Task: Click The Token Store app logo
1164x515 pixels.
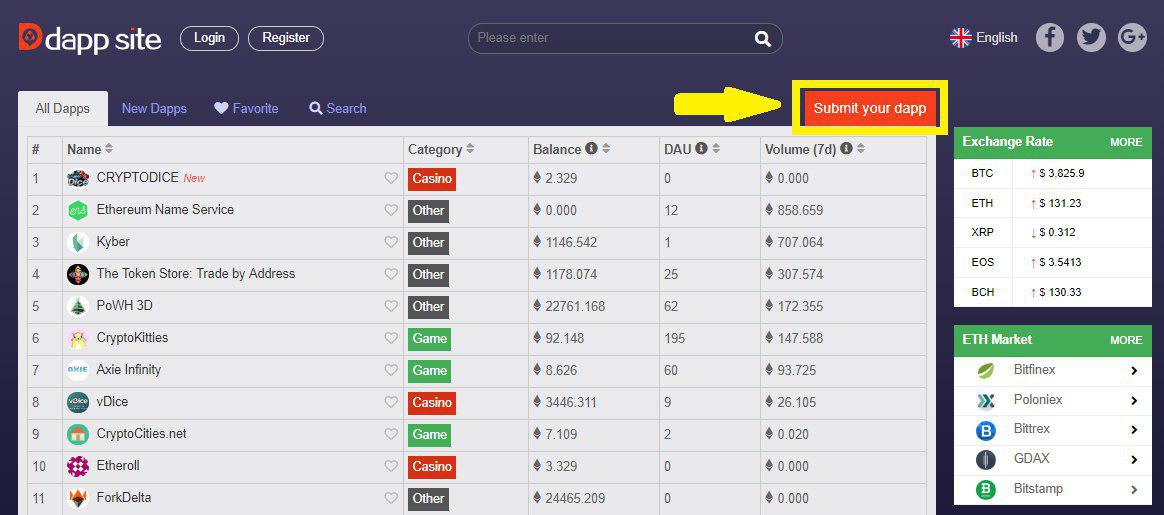Action: 78,275
